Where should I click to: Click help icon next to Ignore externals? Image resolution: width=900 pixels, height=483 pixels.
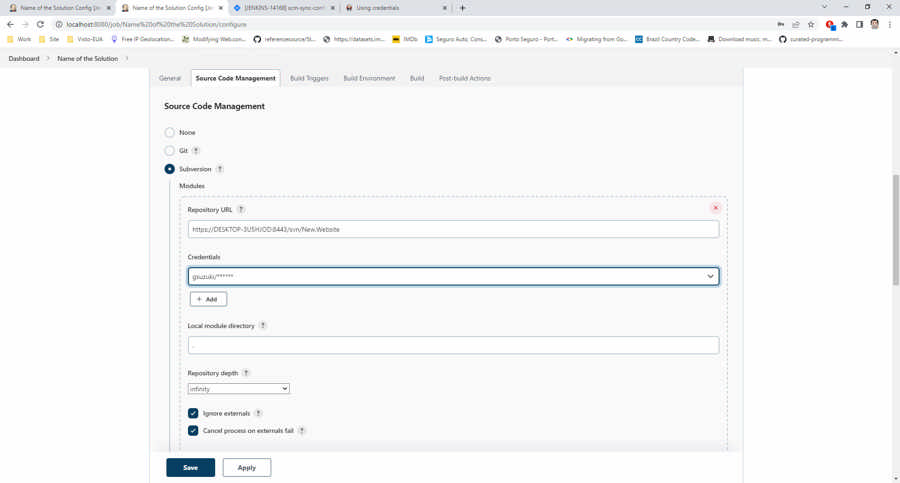(258, 413)
